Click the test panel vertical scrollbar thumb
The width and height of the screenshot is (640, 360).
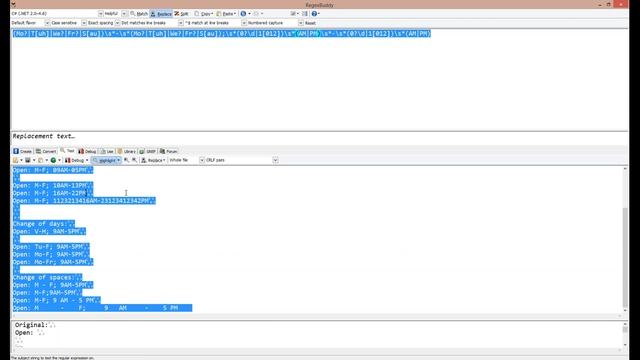(625, 257)
